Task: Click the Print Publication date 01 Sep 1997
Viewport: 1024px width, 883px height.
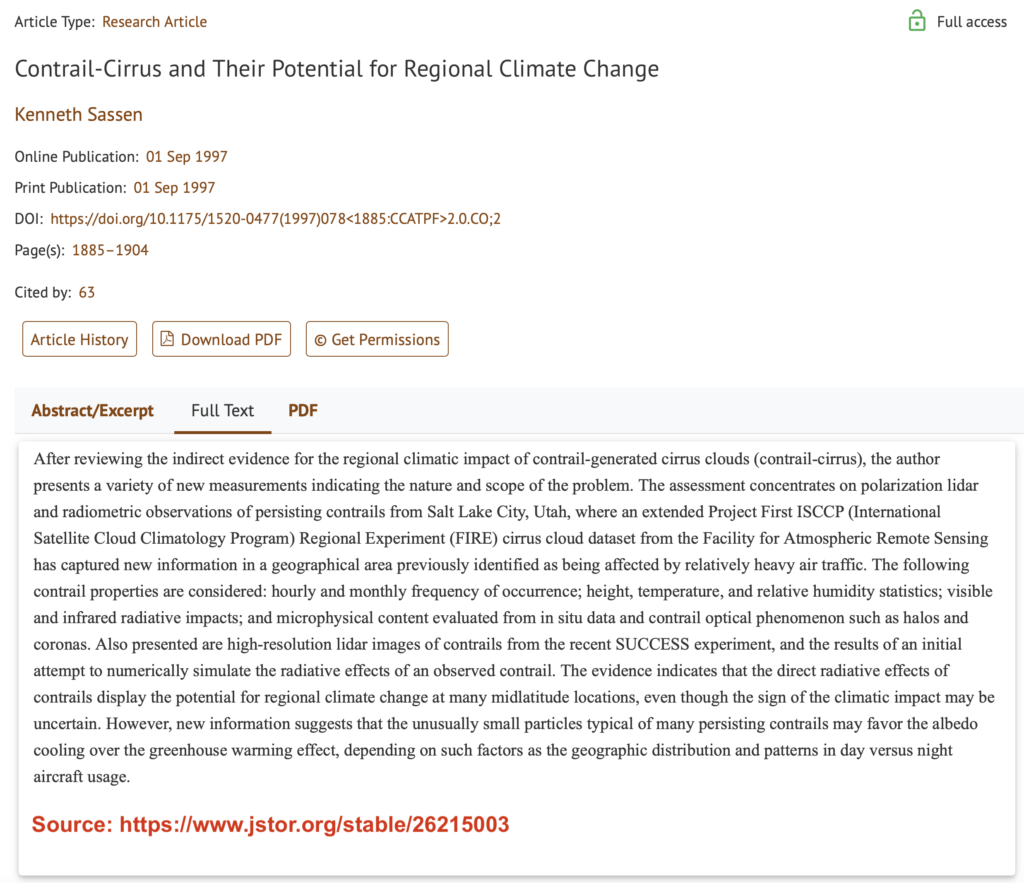Action: [174, 187]
